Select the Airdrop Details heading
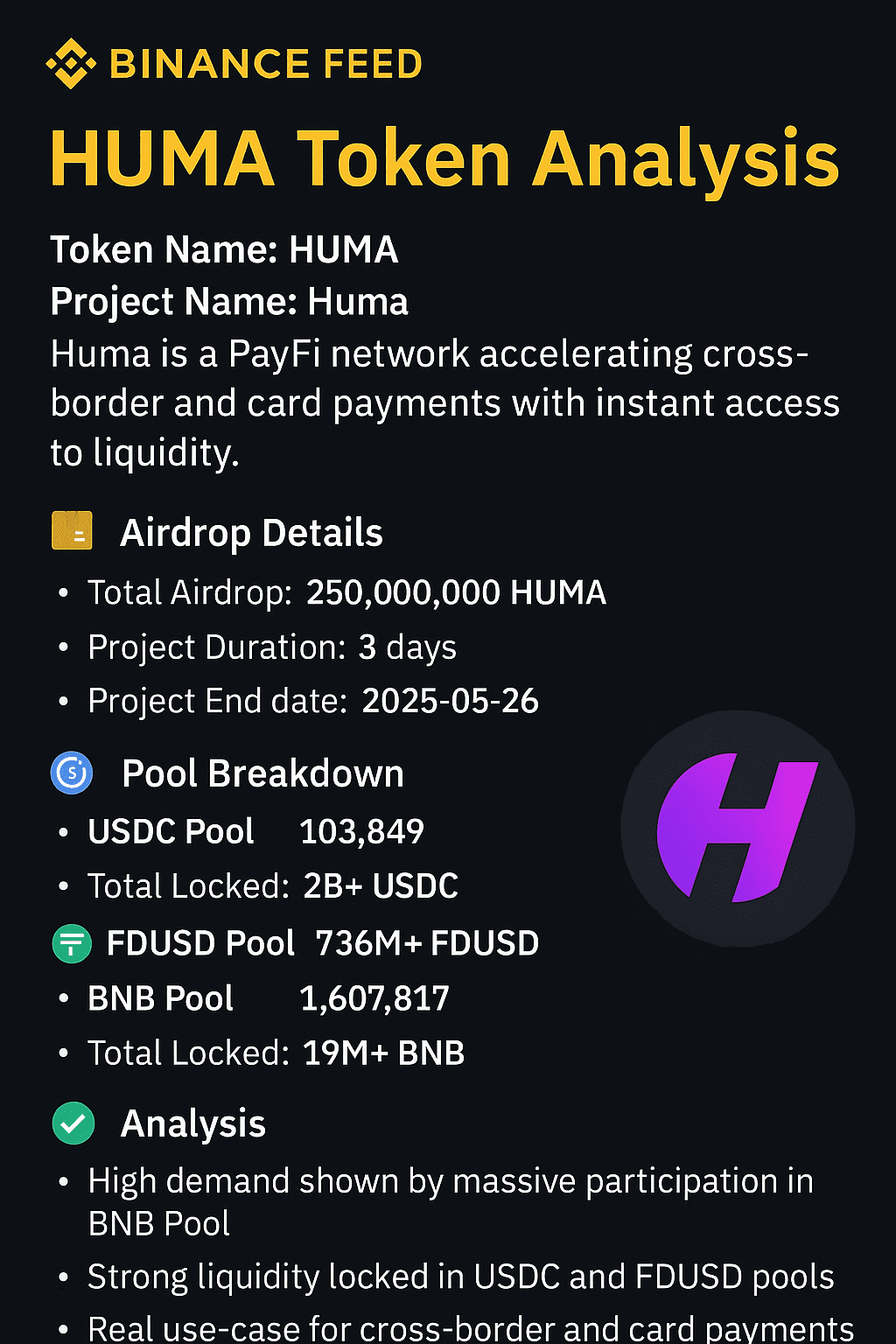This screenshot has width=896, height=1344. point(251,533)
